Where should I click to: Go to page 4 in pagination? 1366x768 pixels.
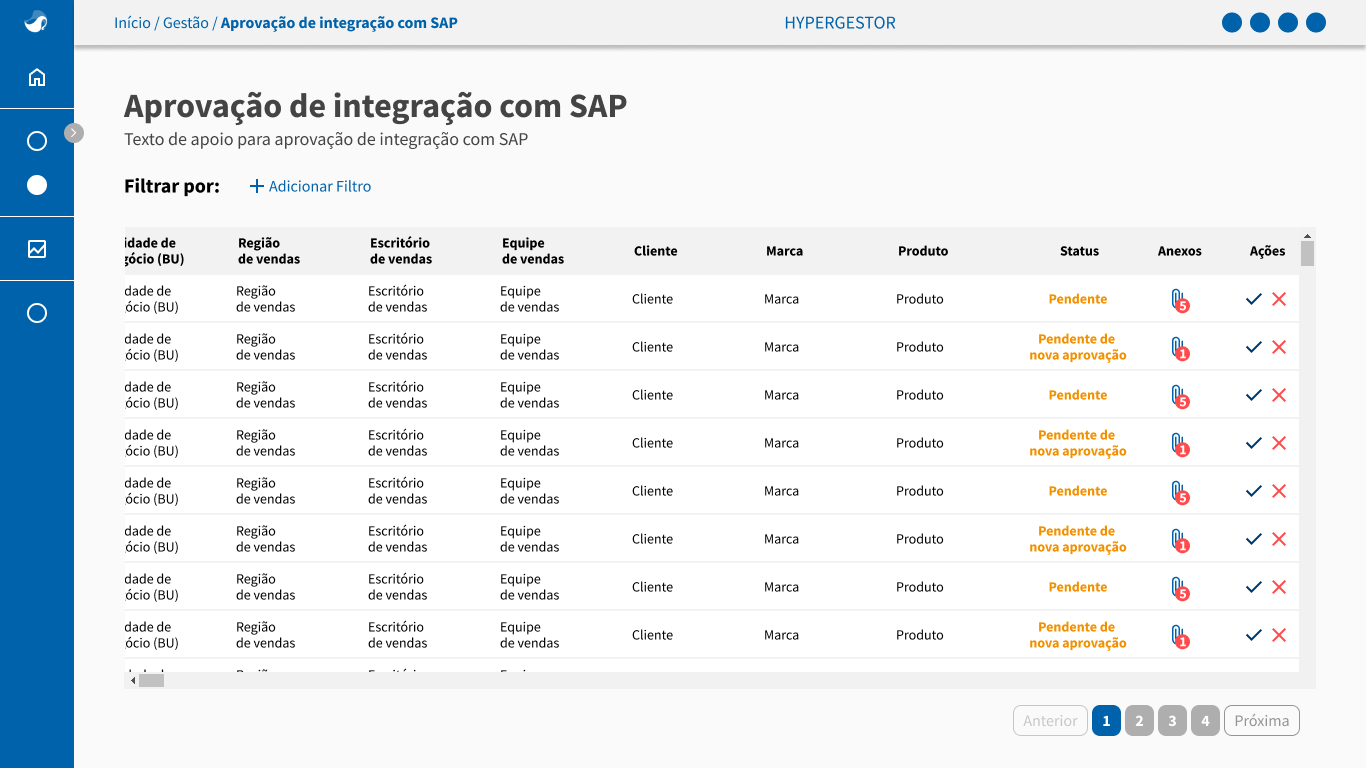click(1205, 720)
